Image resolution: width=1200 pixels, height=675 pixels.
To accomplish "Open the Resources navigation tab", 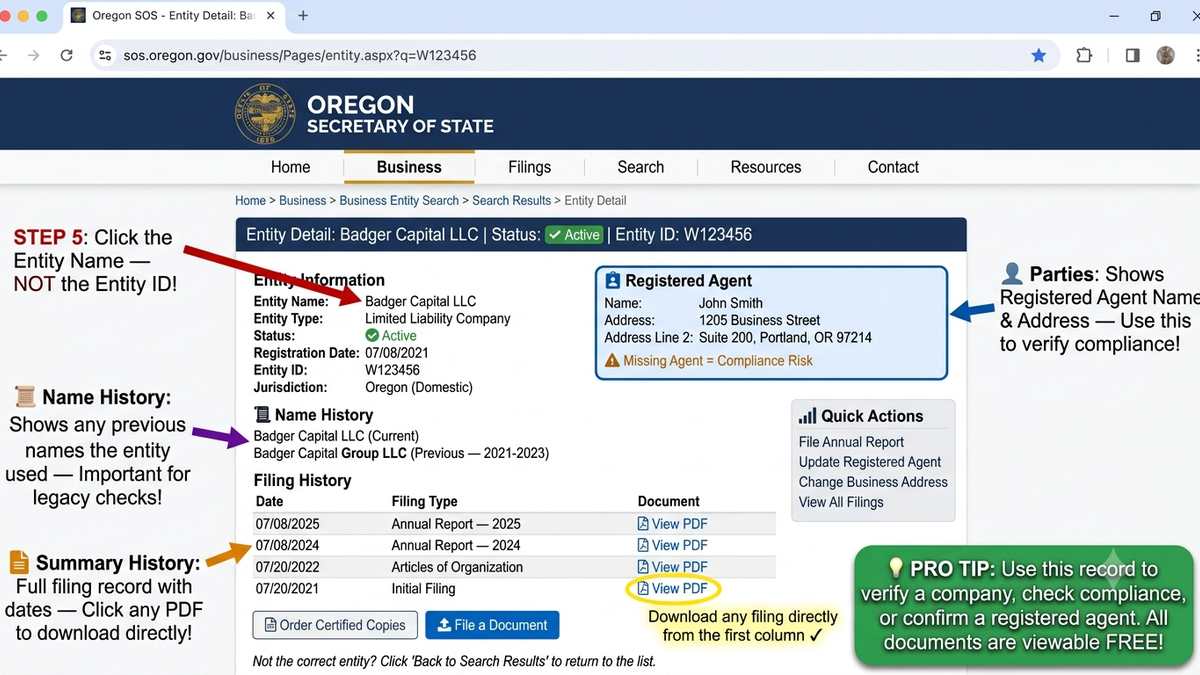I will tap(766, 167).
